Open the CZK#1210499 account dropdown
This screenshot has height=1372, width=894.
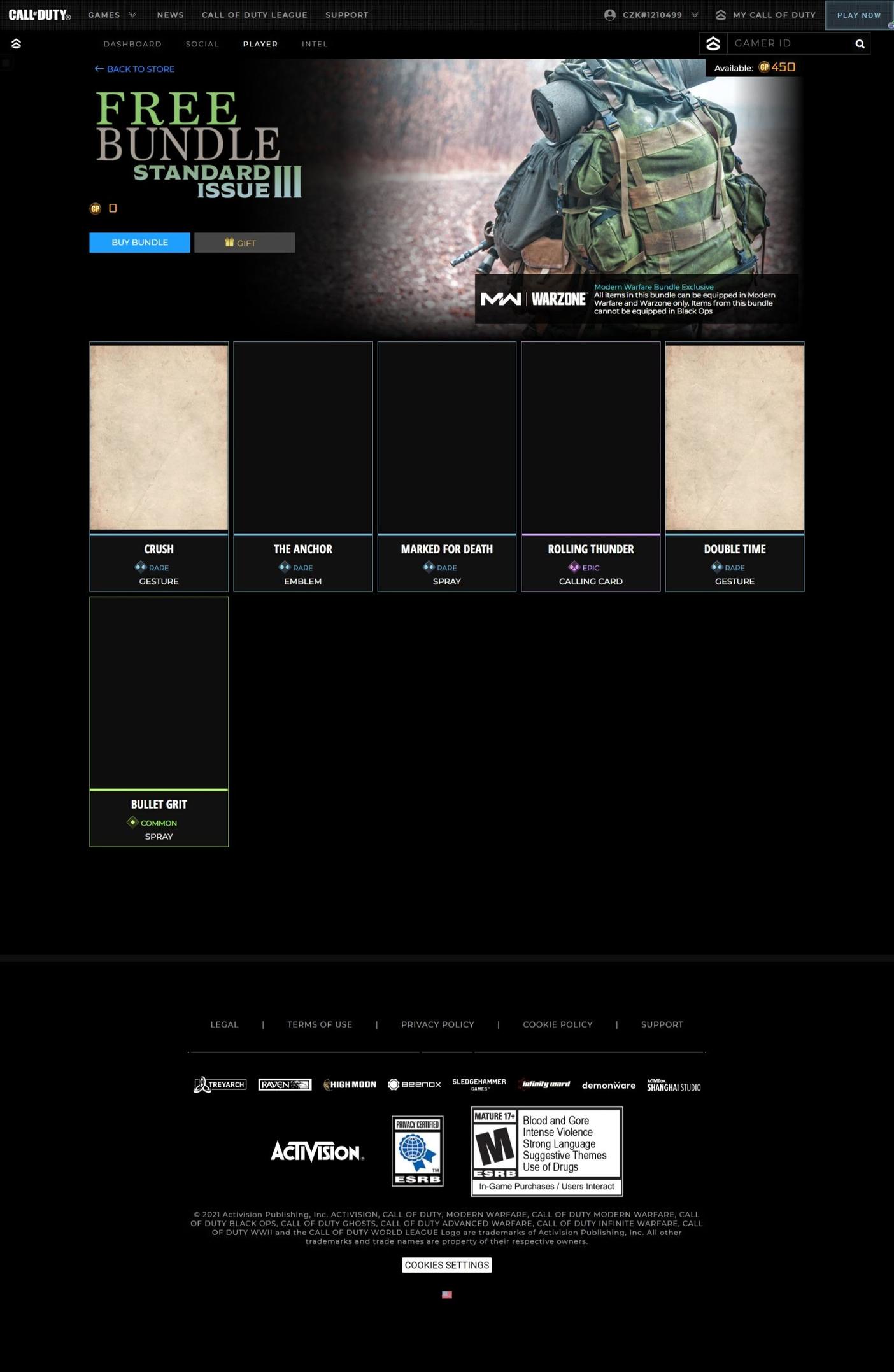(x=651, y=15)
